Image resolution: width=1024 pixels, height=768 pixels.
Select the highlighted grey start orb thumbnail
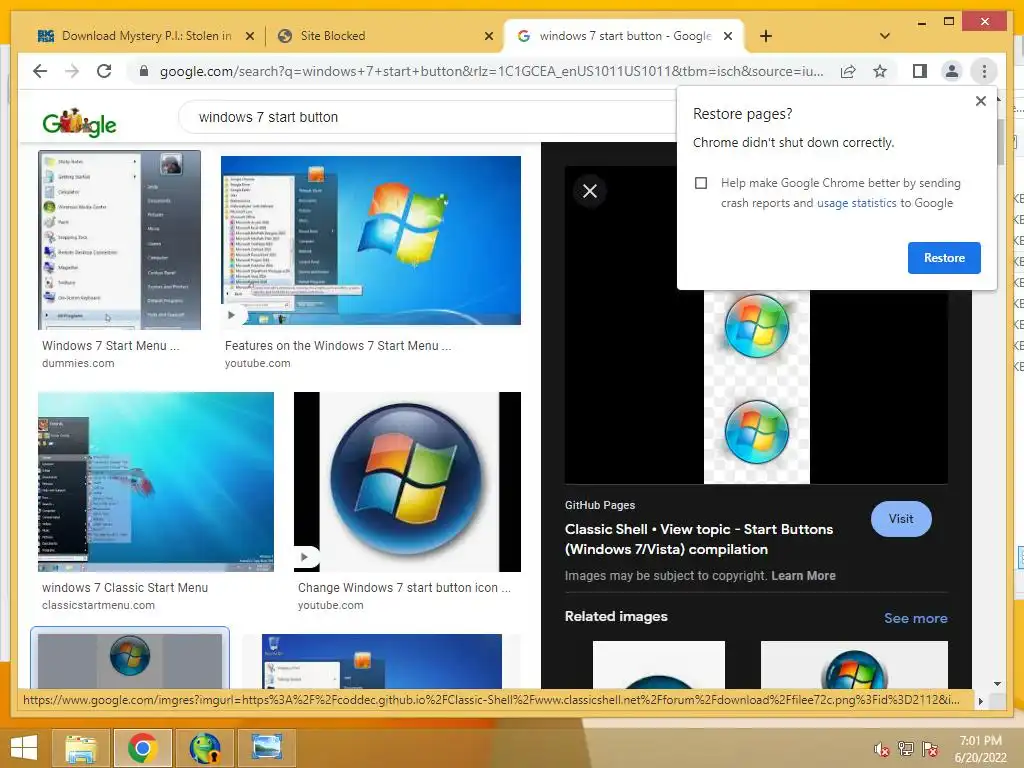coord(130,660)
